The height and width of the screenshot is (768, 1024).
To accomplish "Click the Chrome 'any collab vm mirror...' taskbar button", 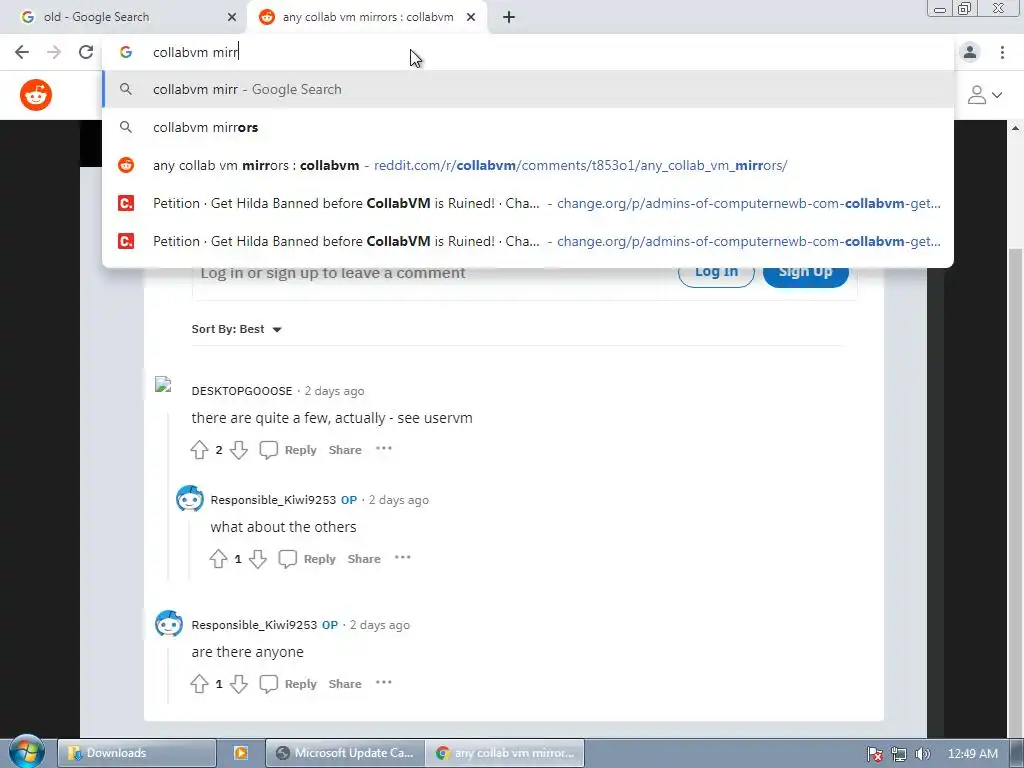I will [505, 753].
